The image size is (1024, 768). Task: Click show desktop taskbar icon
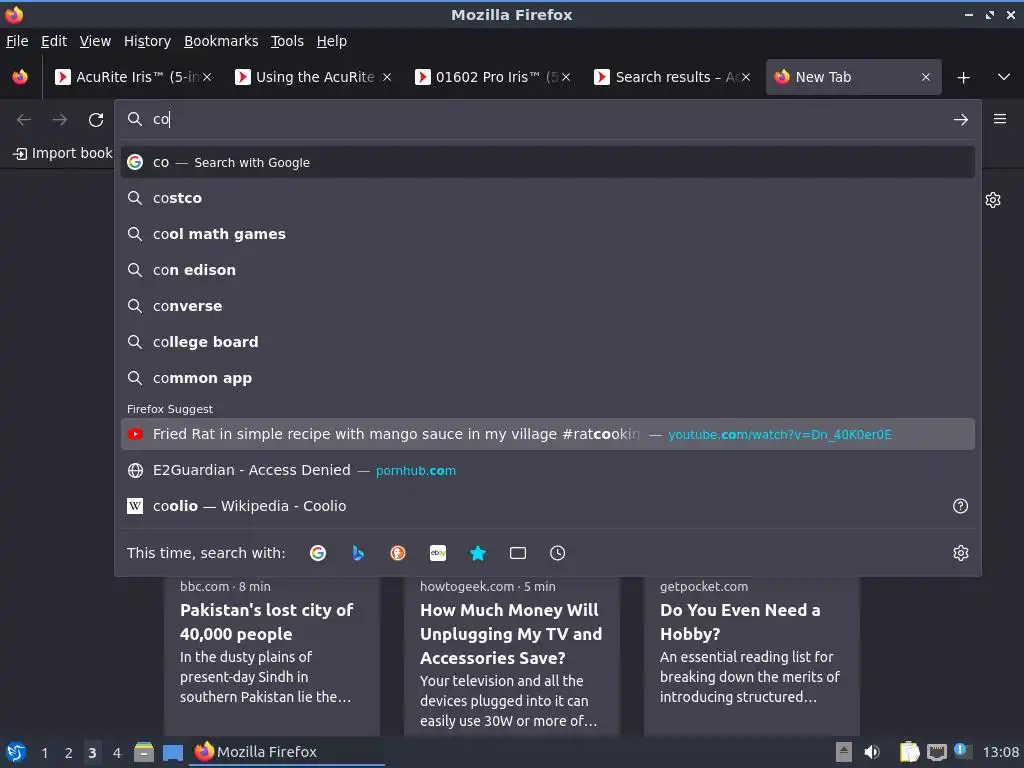[x=173, y=752]
